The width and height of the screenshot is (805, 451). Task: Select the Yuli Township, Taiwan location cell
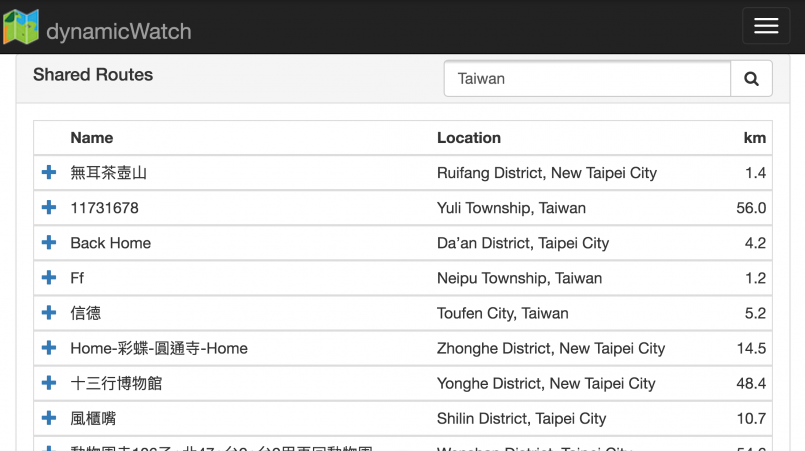(511, 208)
